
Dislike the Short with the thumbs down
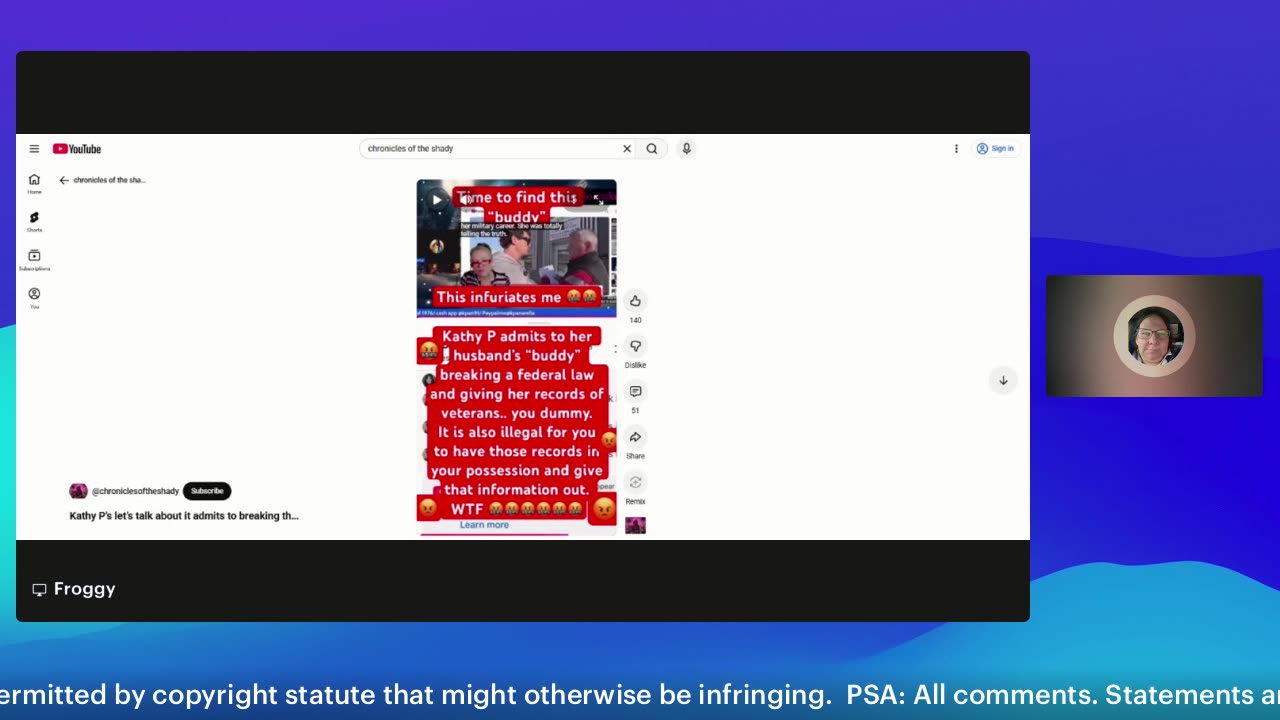coord(635,346)
